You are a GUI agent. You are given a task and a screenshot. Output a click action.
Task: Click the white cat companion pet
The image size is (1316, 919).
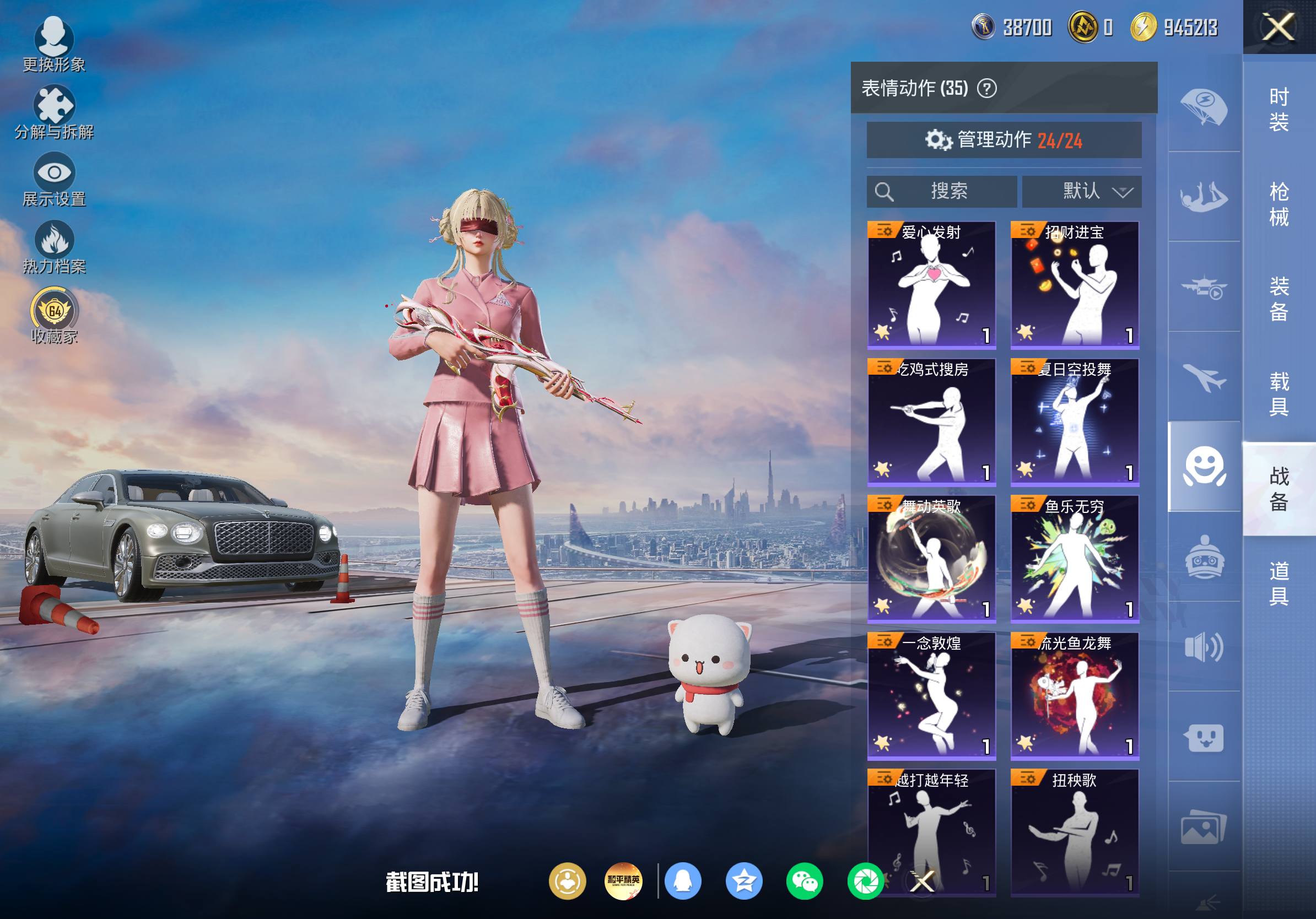[x=710, y=674]
